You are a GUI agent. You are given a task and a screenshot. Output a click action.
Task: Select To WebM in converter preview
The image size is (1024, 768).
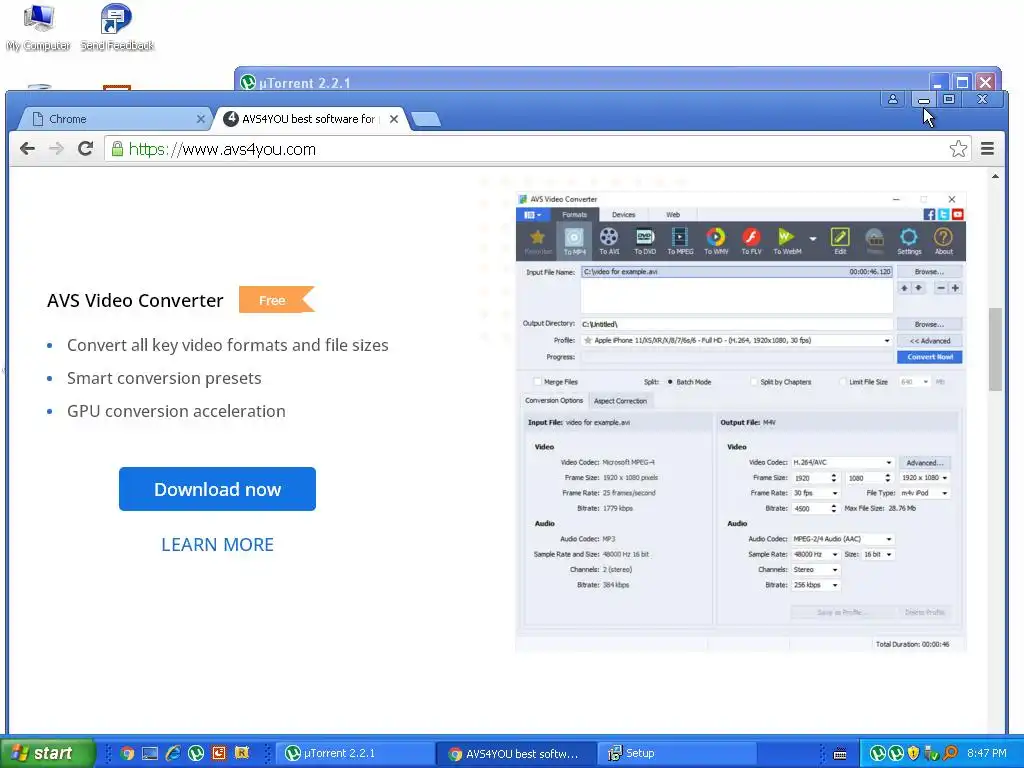click(x=787, y=241)
